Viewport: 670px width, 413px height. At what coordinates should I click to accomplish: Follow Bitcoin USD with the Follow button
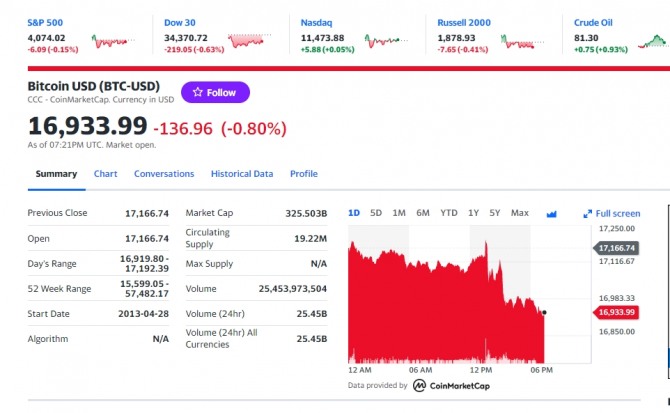click(215, 92)
